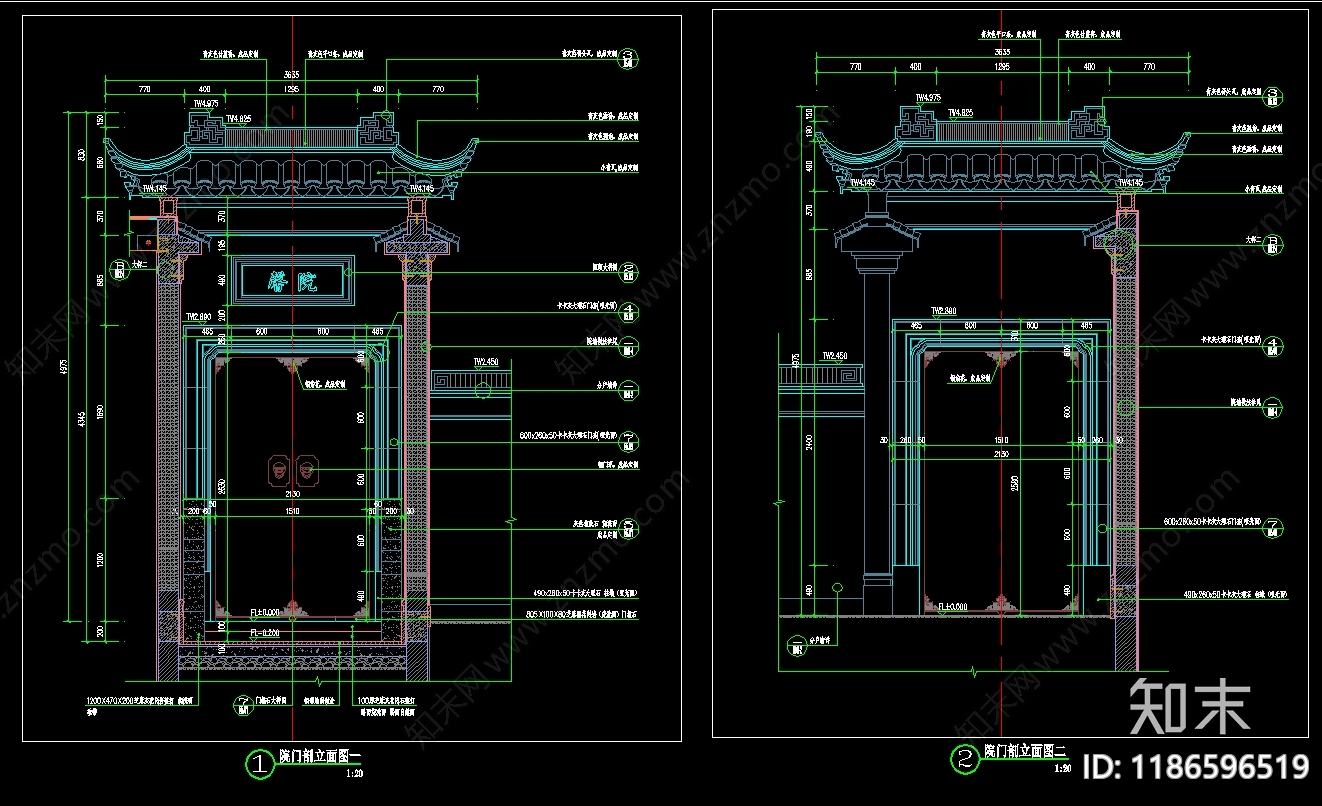The image size is (1322, 806).
Task: Click the "1510" opening dimension in drawing 1
Action: pos(293,512)
